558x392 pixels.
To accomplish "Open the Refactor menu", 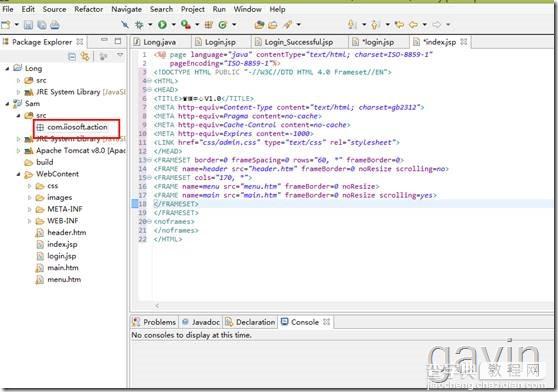I will (89, 9).
